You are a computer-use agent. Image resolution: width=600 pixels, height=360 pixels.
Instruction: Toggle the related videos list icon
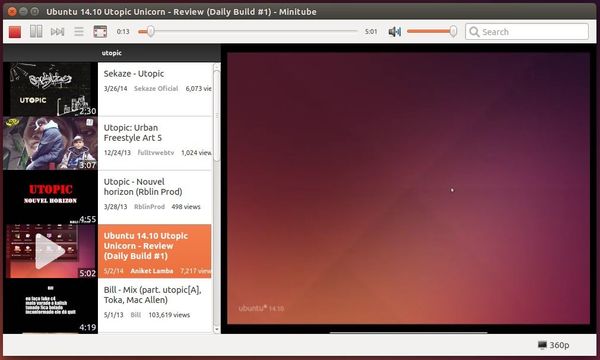pyautogui.click(x=79, y=31)
